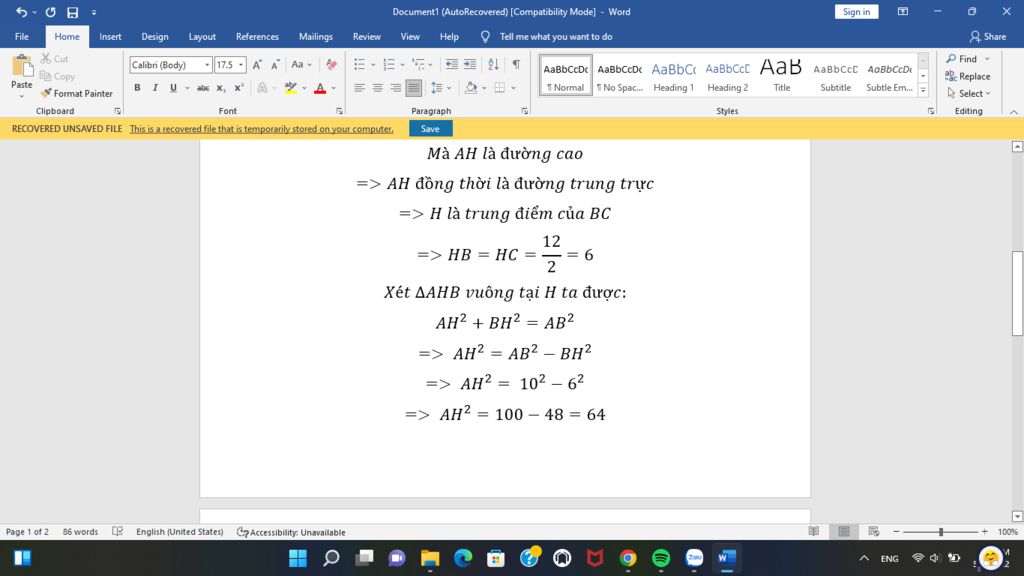Decrease font size with Shrink Font icon
Image resolution: width=1024 pixels, height=576 pixels.
pyautogui.click(x=276, y=65)
